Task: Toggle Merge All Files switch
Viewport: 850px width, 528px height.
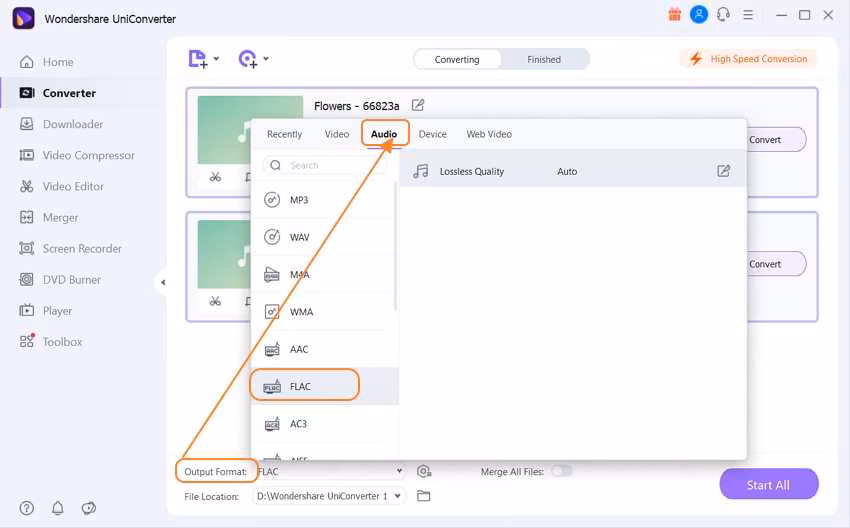Action: click(561, 471)
